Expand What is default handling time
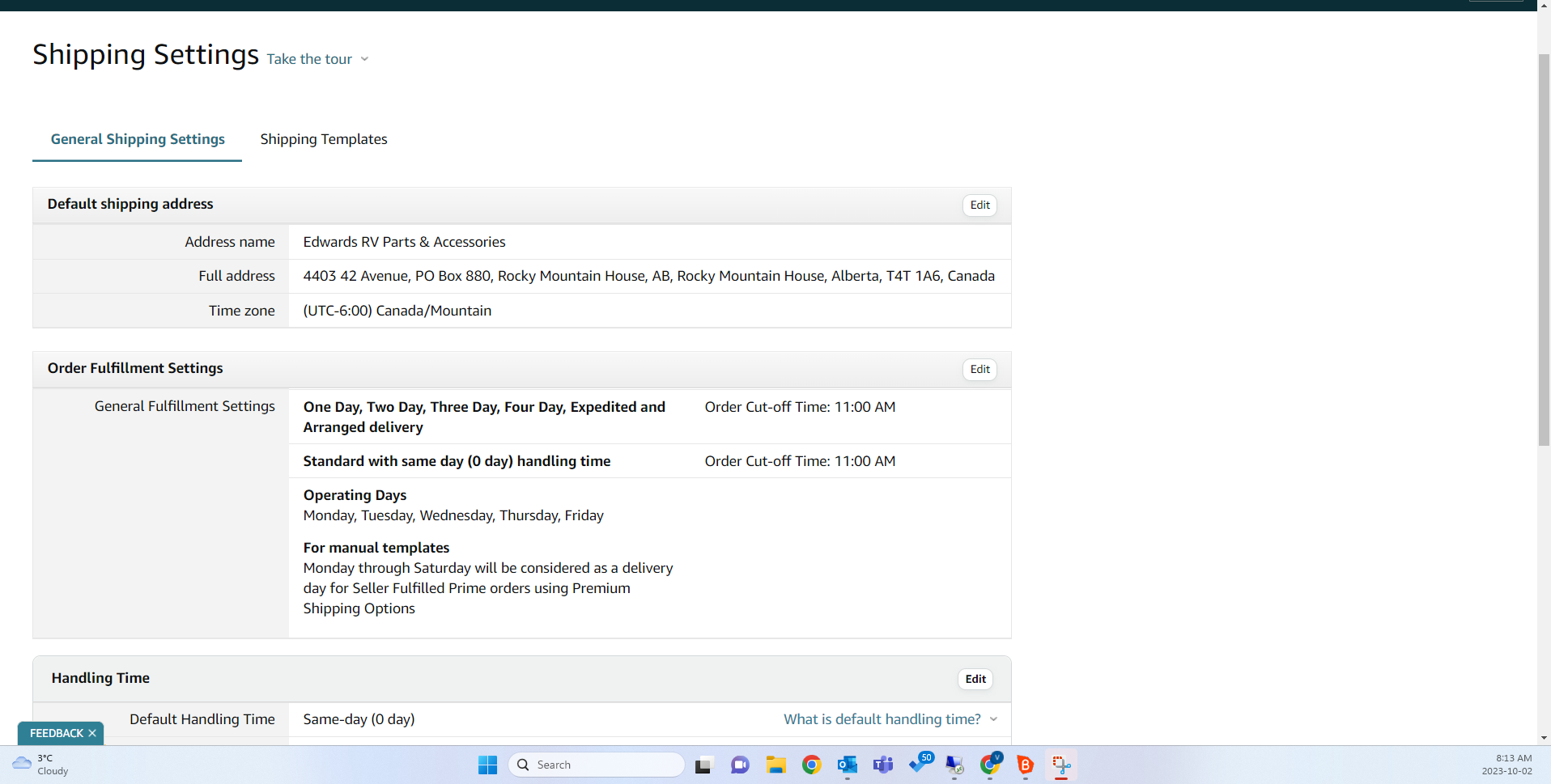The image size is (1551, 784). pos(890,719)
